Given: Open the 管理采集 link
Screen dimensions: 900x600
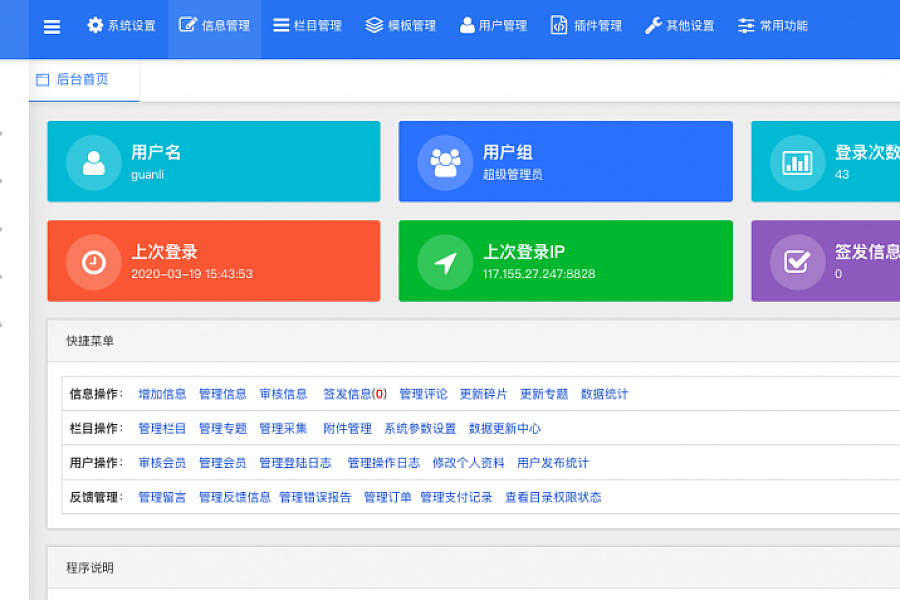Looking at the screenshot, I should (x=284, y=428).
